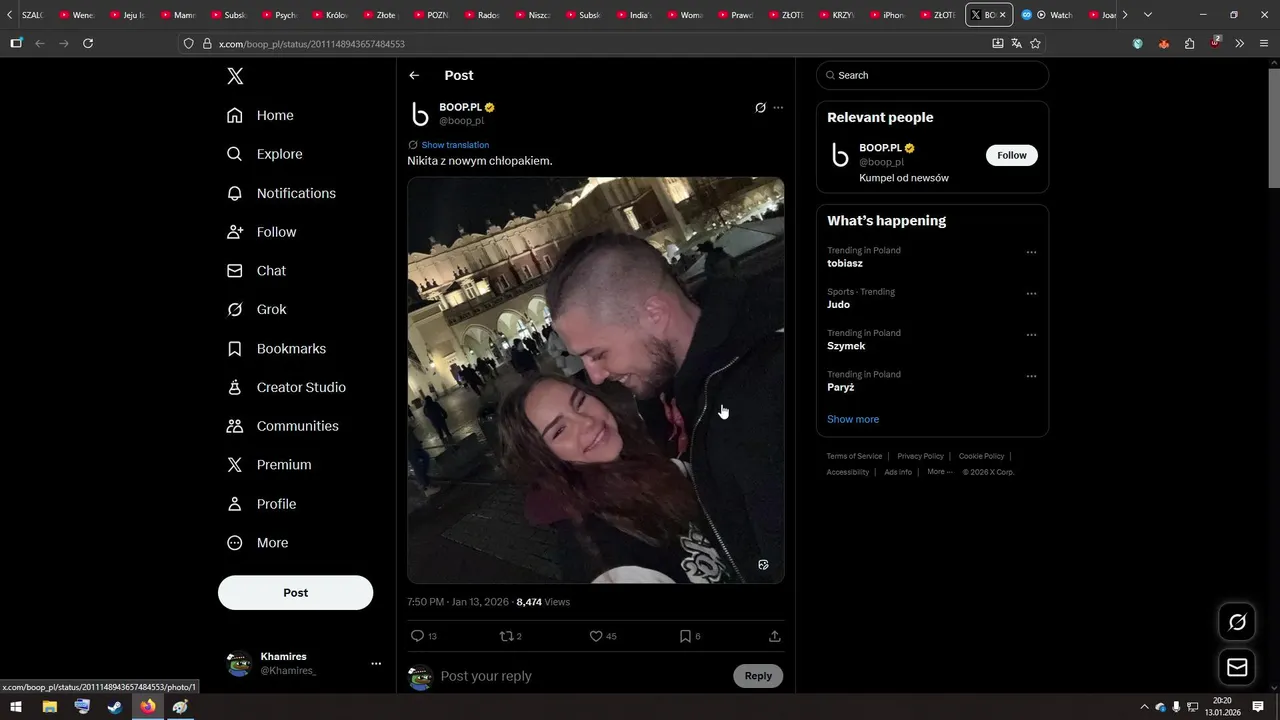This screenshot has height=720, width=1280.
Task: Open the list all tabs dropdown
Action: (x=1148, y=15)
